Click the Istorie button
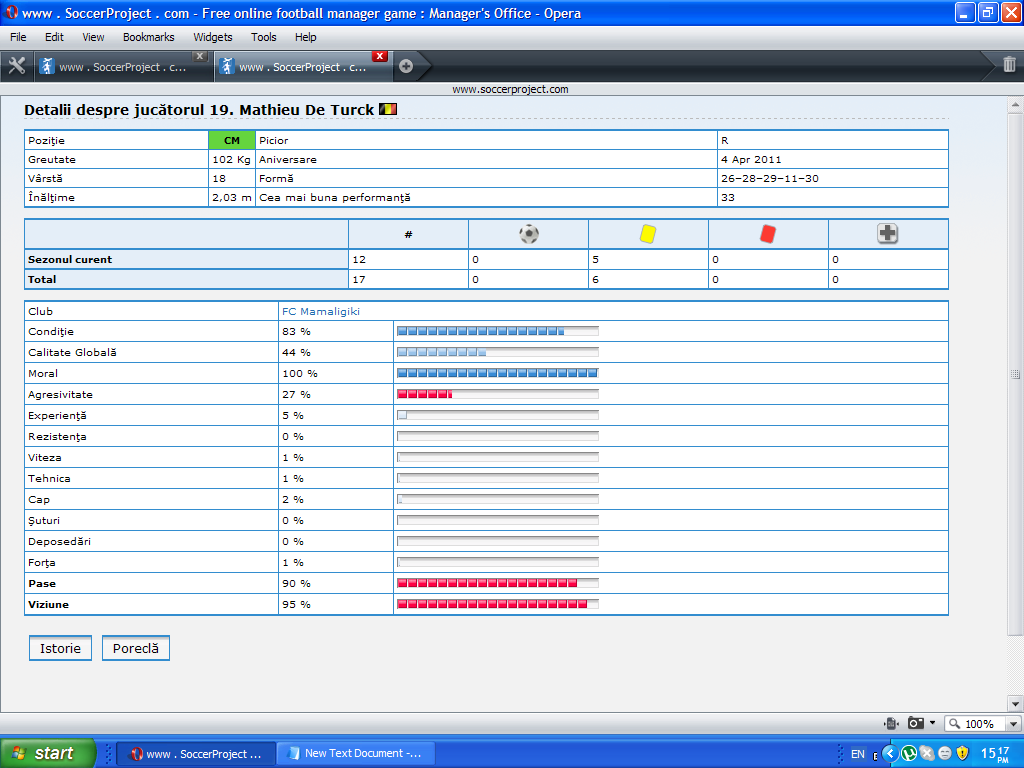Screen dimensions: 1024x768 (60, 648)
